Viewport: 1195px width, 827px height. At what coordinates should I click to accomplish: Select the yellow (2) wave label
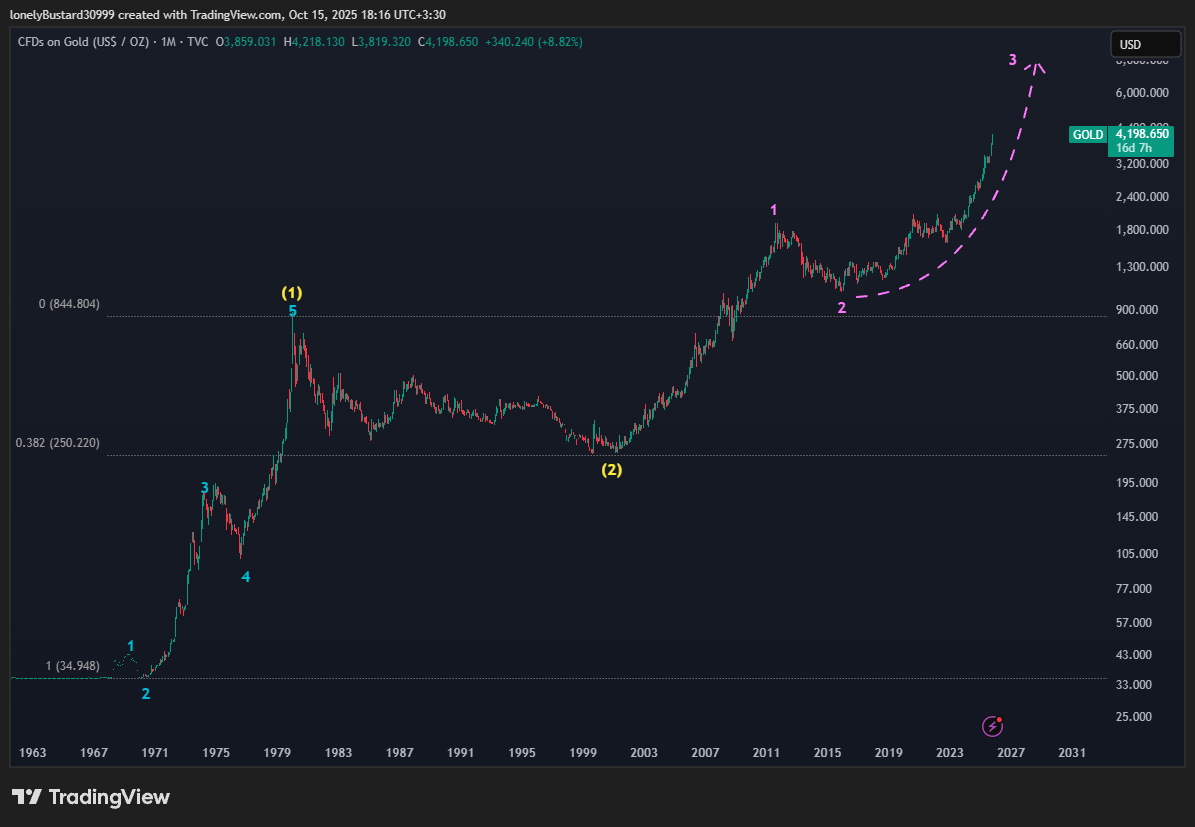coord(611,470)
